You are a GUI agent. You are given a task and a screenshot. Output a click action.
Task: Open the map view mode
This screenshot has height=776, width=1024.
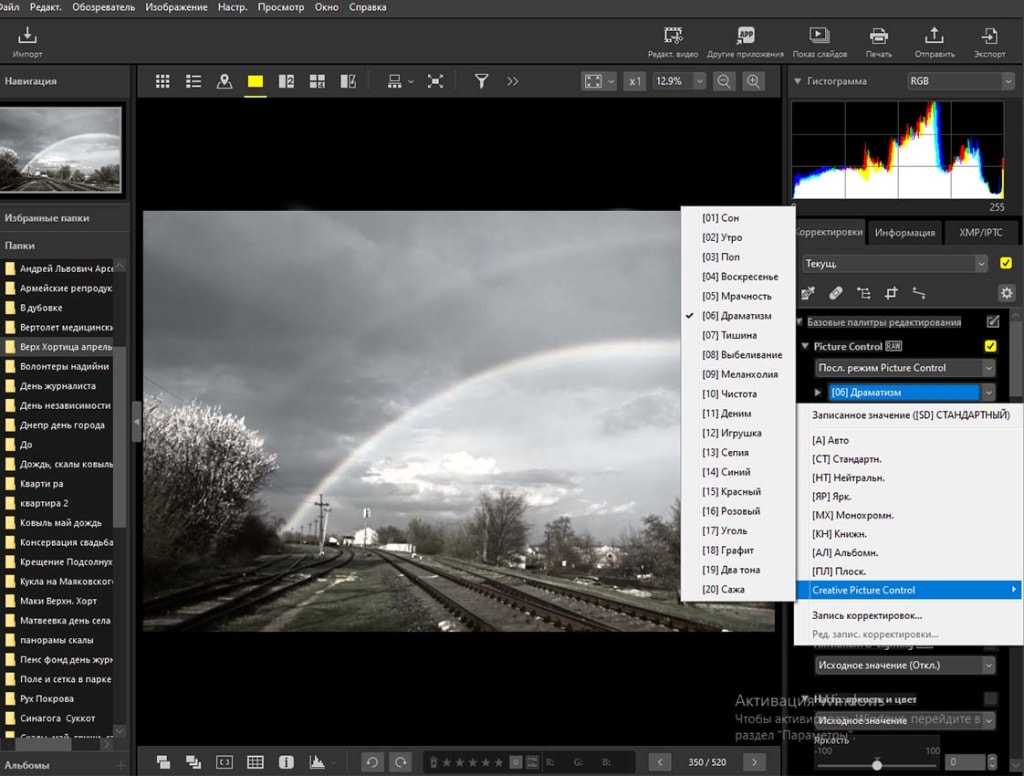pos(223,81)
